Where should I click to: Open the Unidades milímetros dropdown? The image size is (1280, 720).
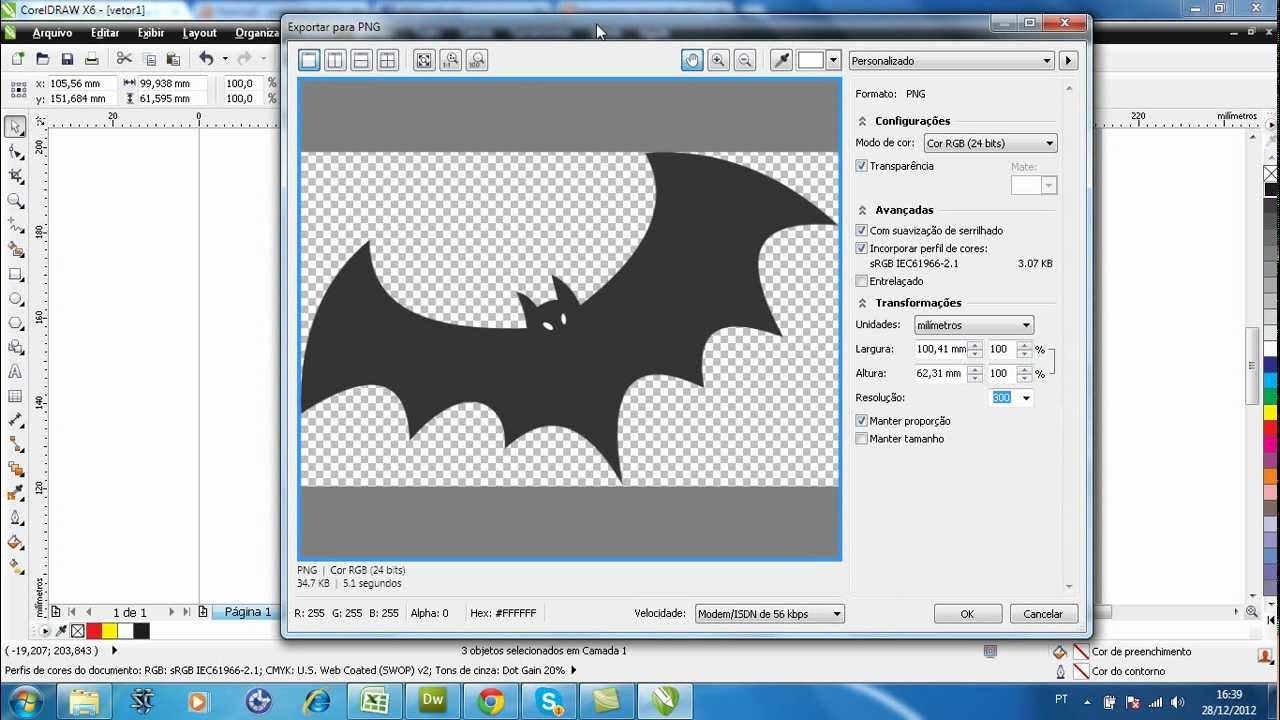(x=973, y=325)
